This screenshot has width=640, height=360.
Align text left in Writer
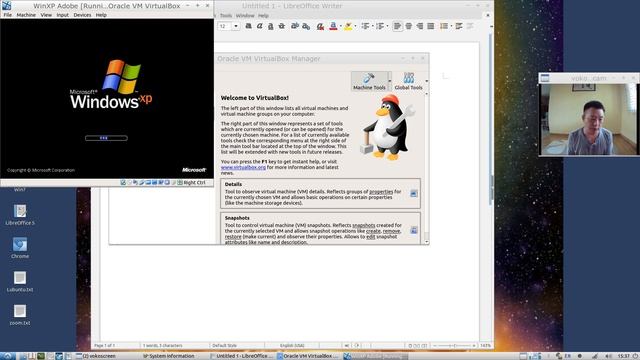pyautogui.click(x=397, y=26)
